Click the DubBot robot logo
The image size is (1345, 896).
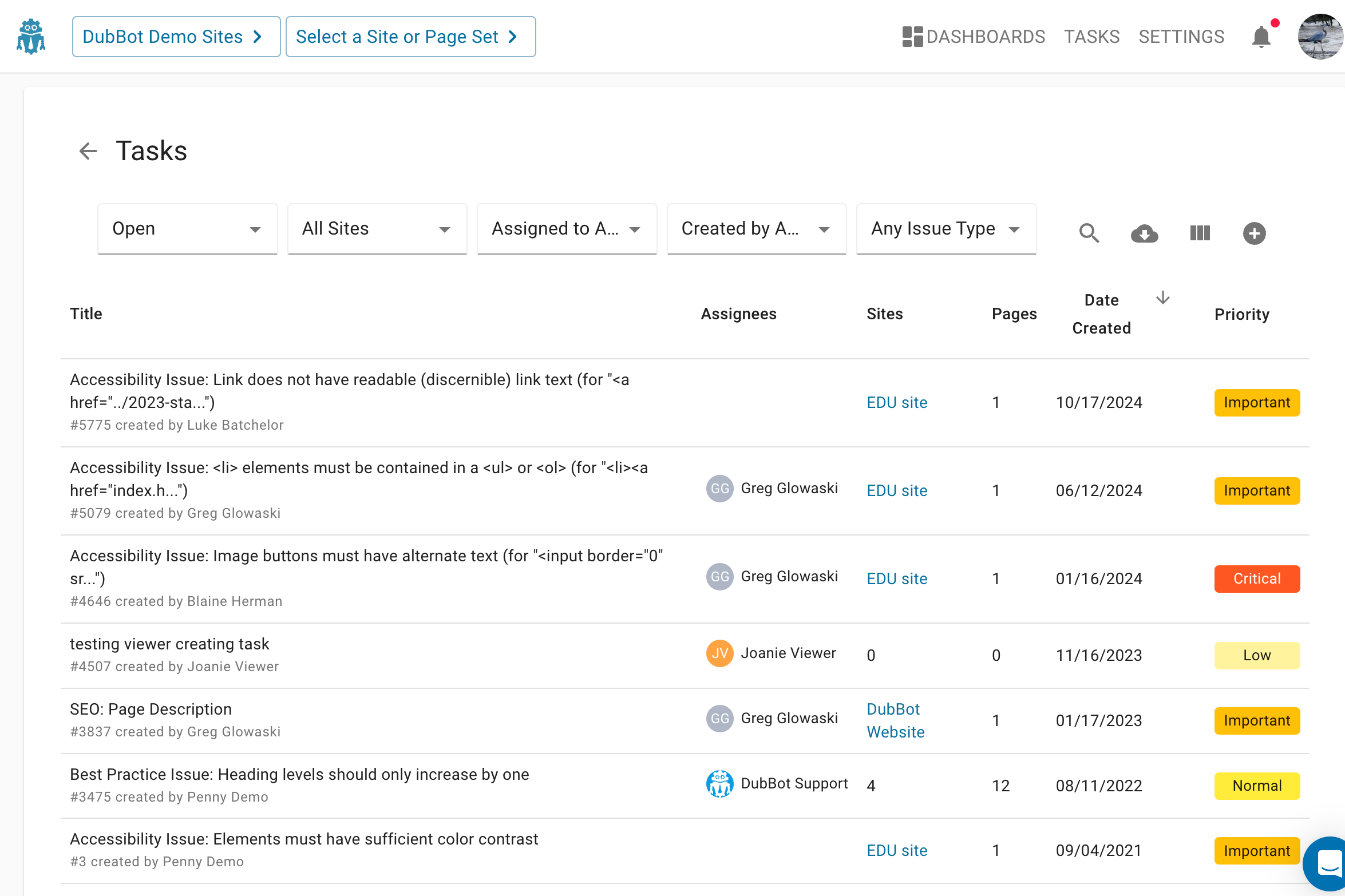tap(31, 37)
